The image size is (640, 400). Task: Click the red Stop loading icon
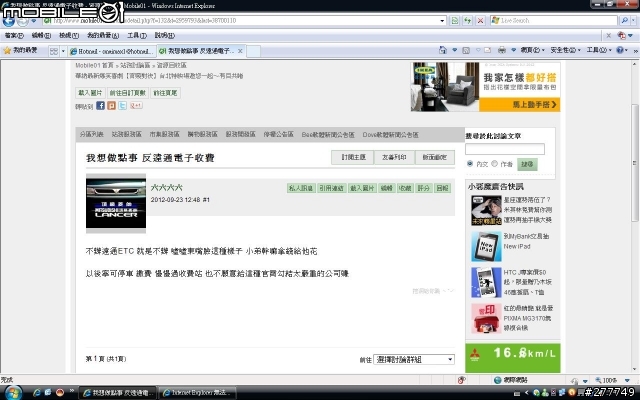480,20
